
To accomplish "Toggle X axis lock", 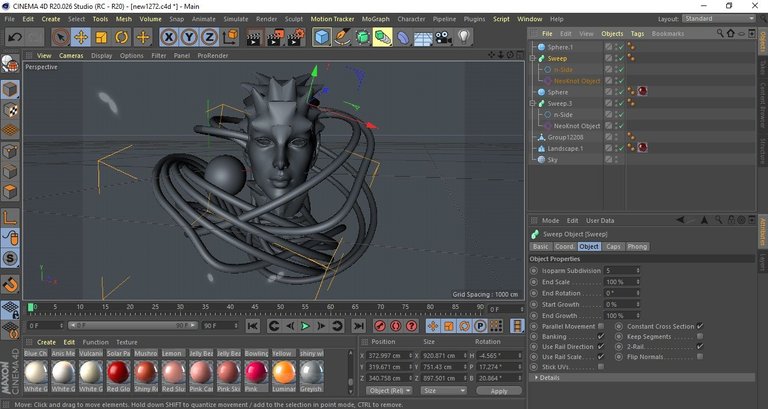I will 169,37.
